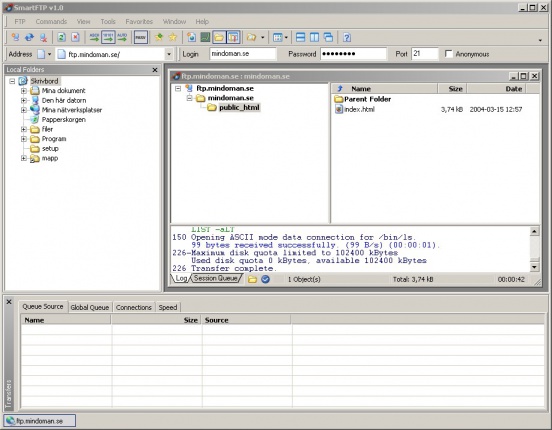Viewport: 552px width, 430px height.
Task: Select the index.html file
Action: [359, 109]
